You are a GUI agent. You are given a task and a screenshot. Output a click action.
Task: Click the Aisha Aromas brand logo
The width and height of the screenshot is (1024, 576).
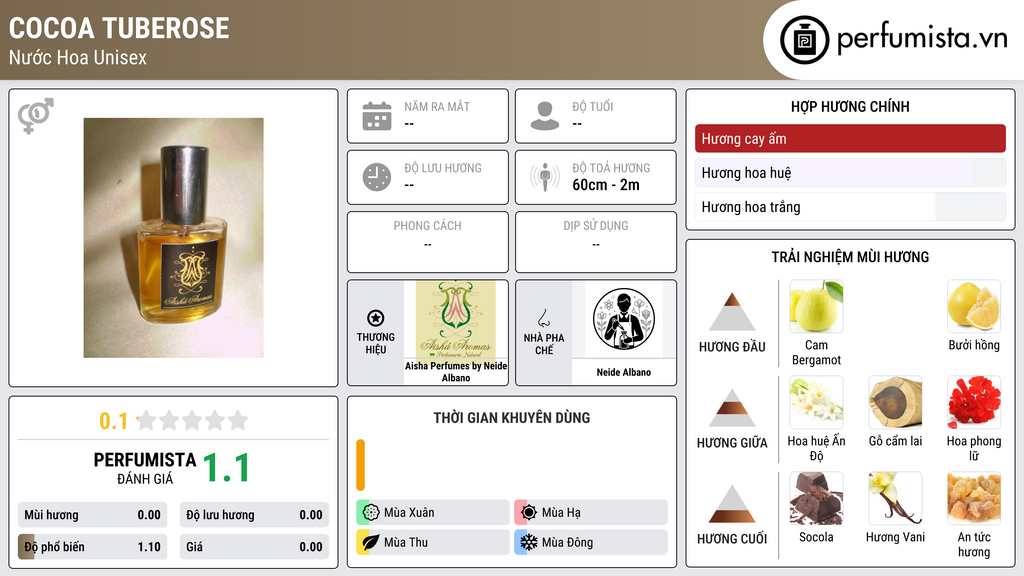tap(456, 319)
